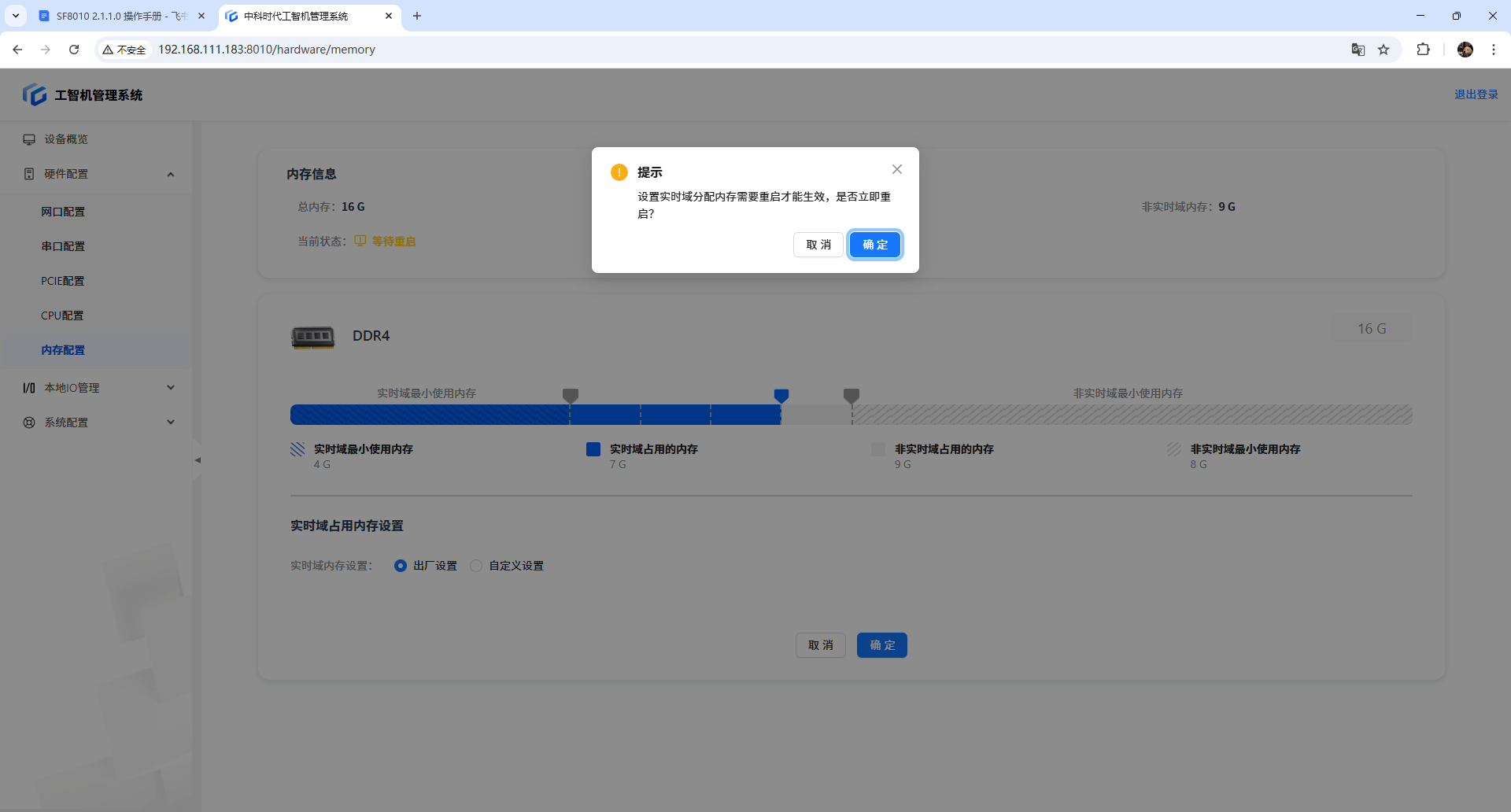Click the bottom 取消 button on memory page
Image resolution: width=1511 pixels, height=812 pixels.
coord(821,645)
